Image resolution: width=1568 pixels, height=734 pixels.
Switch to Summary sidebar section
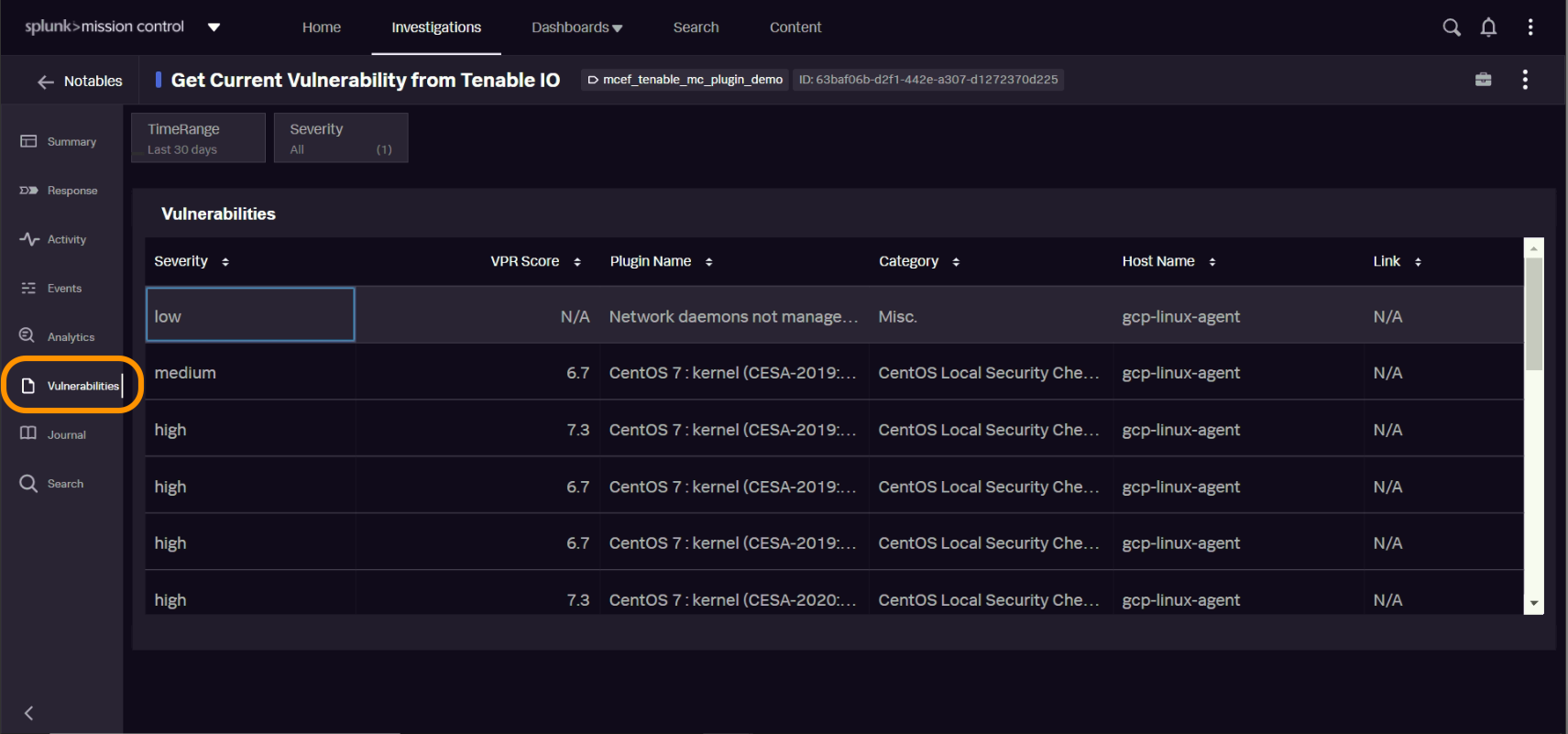71,142
